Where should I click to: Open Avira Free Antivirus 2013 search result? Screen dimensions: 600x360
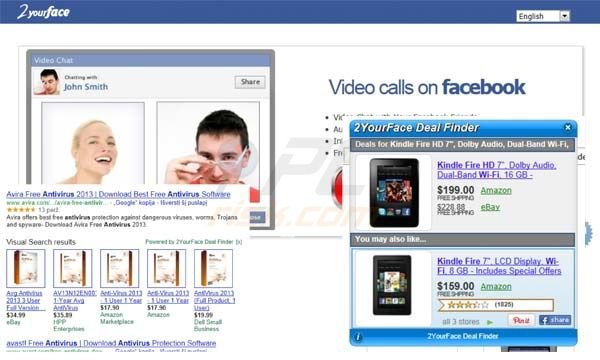(x=118, y=194)
